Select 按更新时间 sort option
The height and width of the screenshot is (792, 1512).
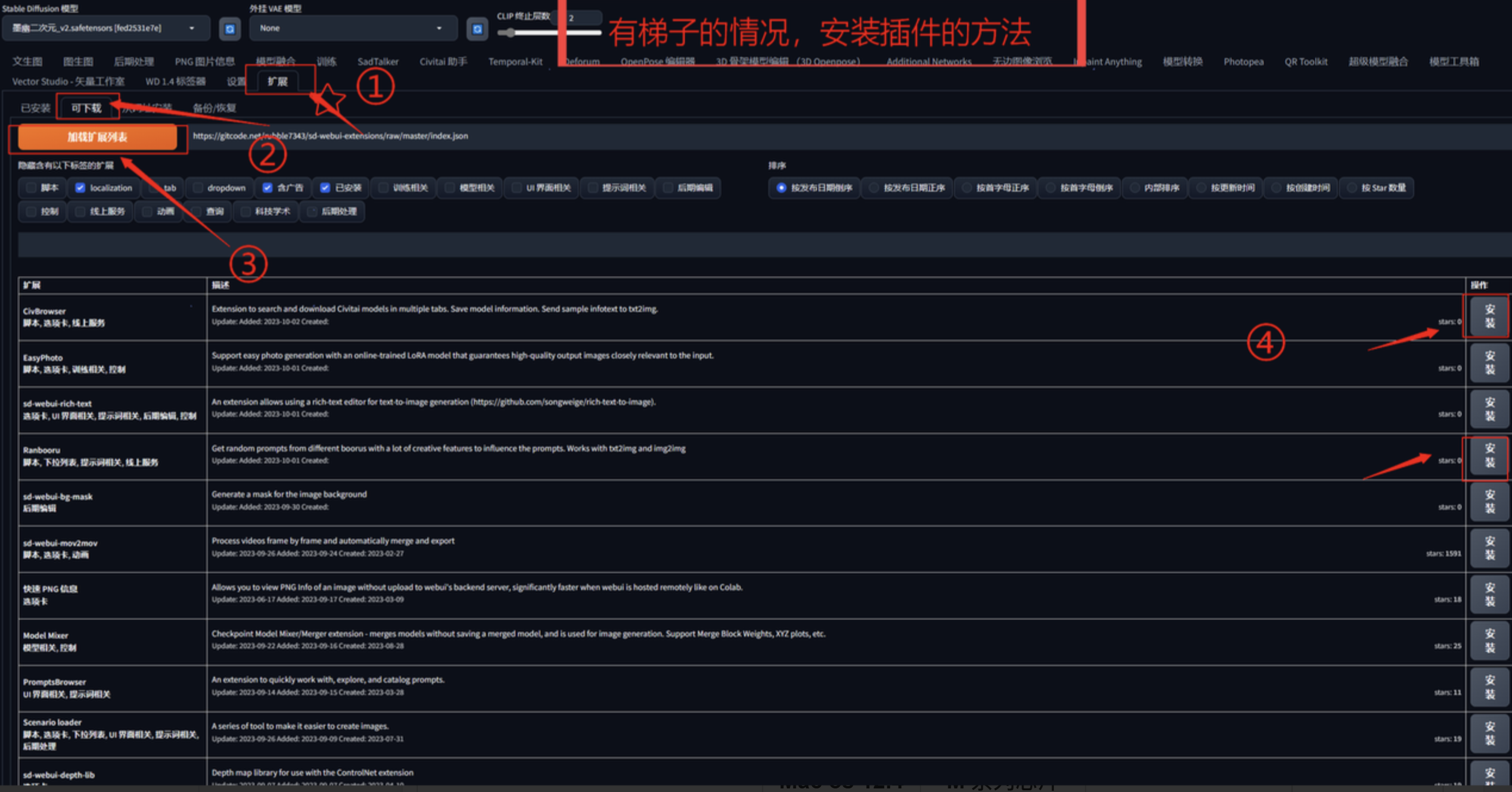coord(1202,188)
